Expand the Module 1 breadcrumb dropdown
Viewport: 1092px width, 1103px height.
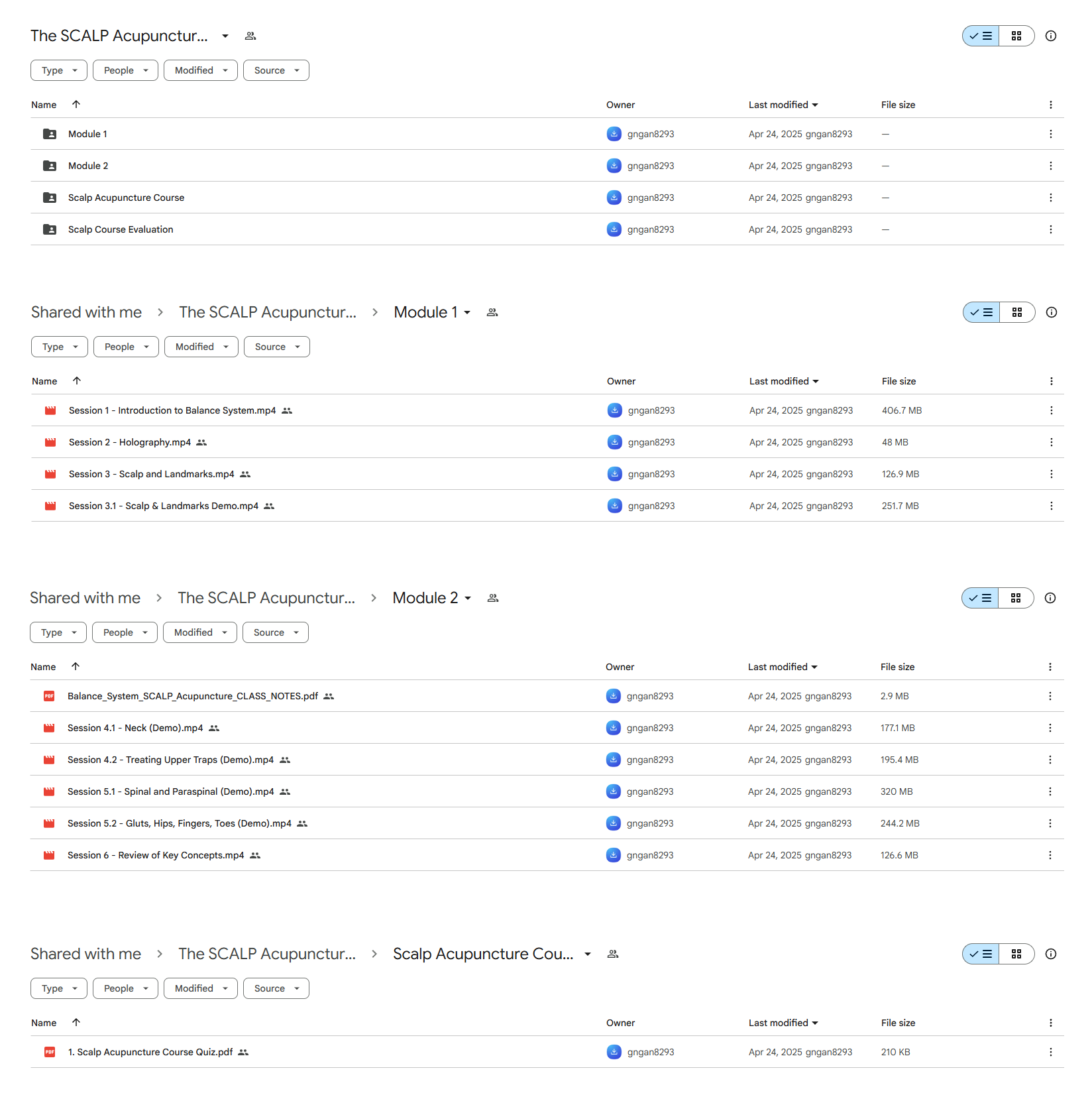click(467, 312)
